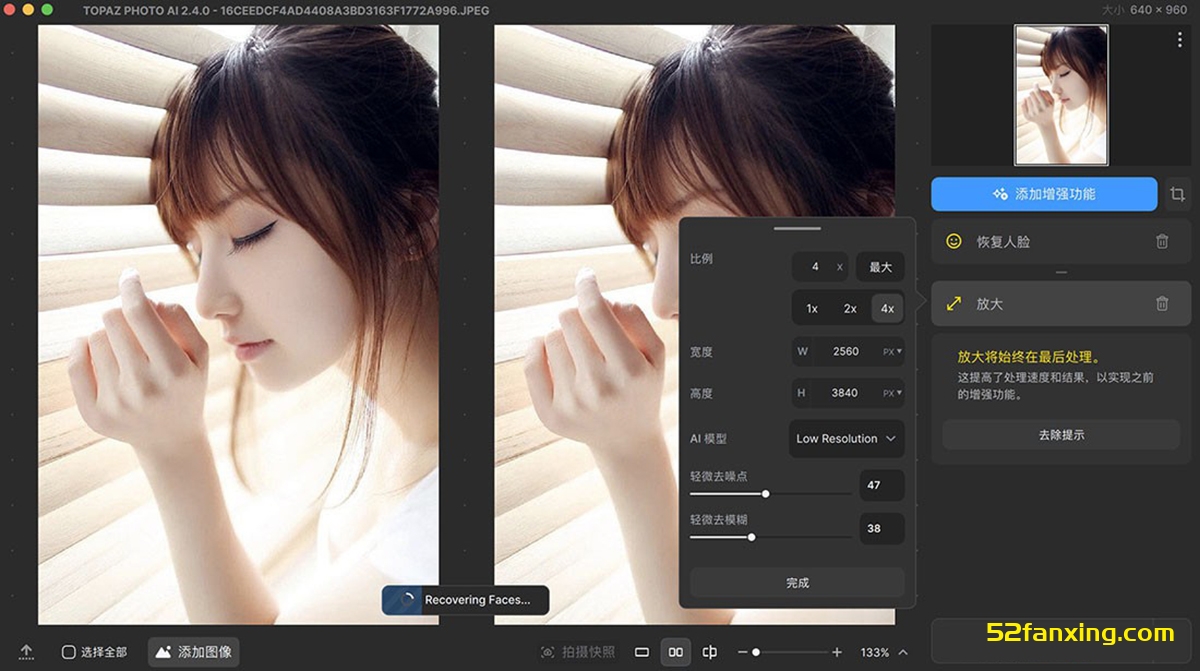This screenshot has height=671, width=1200.
Task: Switch to side-by-side view icon
Action: 676,652
